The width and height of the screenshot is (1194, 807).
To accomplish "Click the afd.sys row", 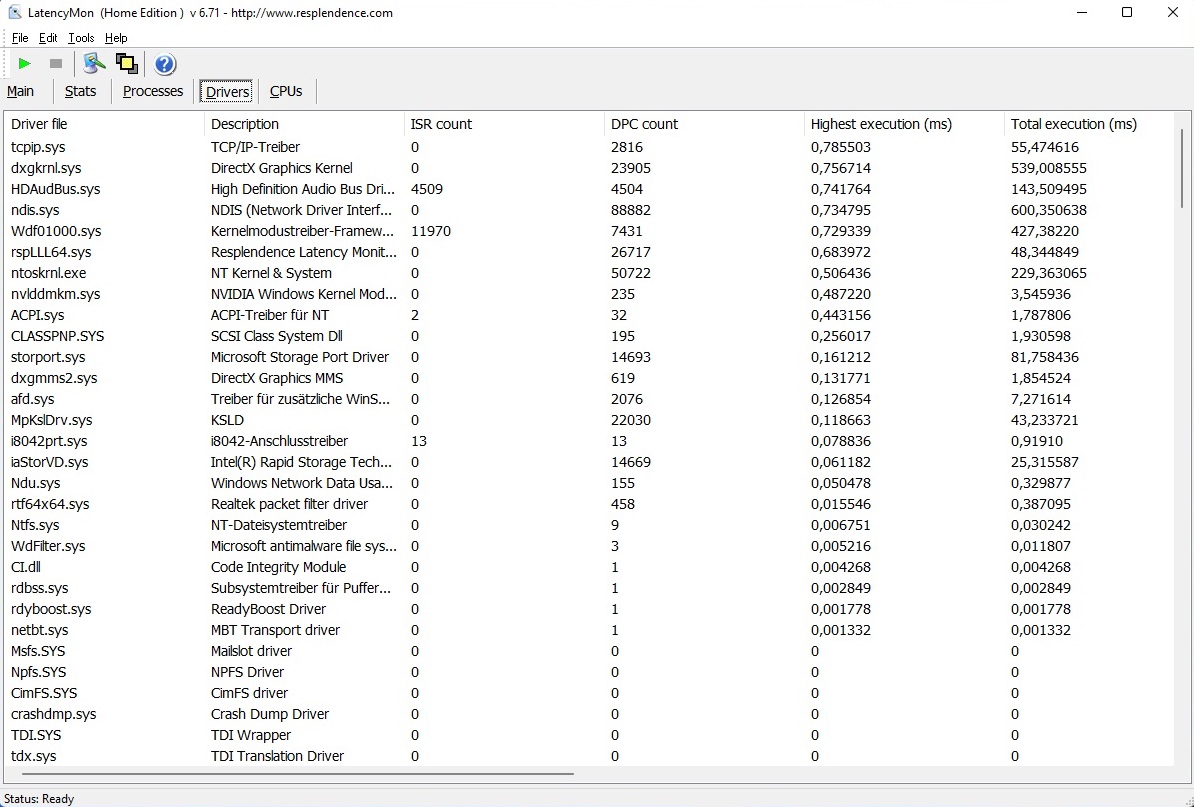I will pyautogui.click(x=590, y=399).
